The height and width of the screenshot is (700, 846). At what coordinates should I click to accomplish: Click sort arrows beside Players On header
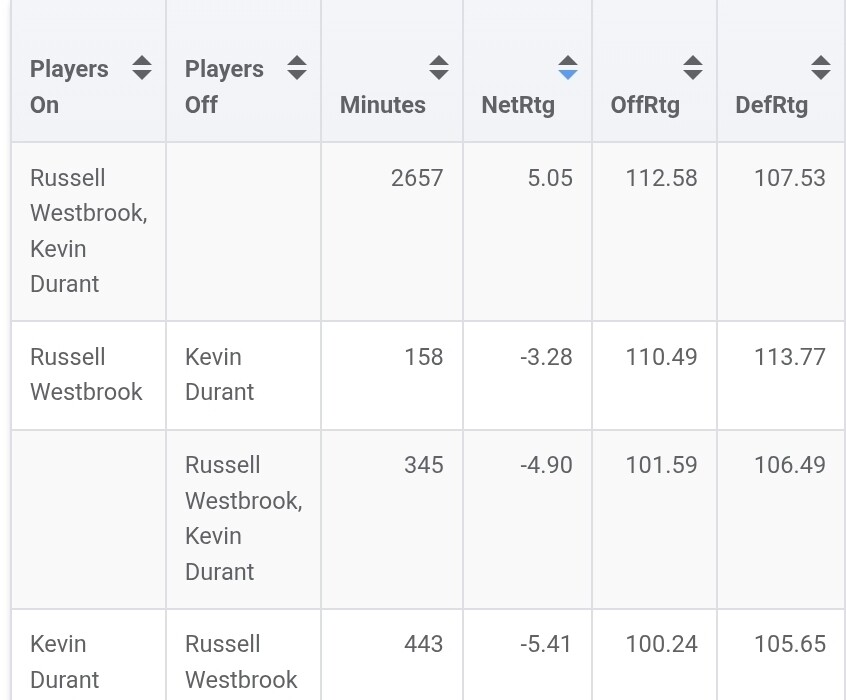142,68
